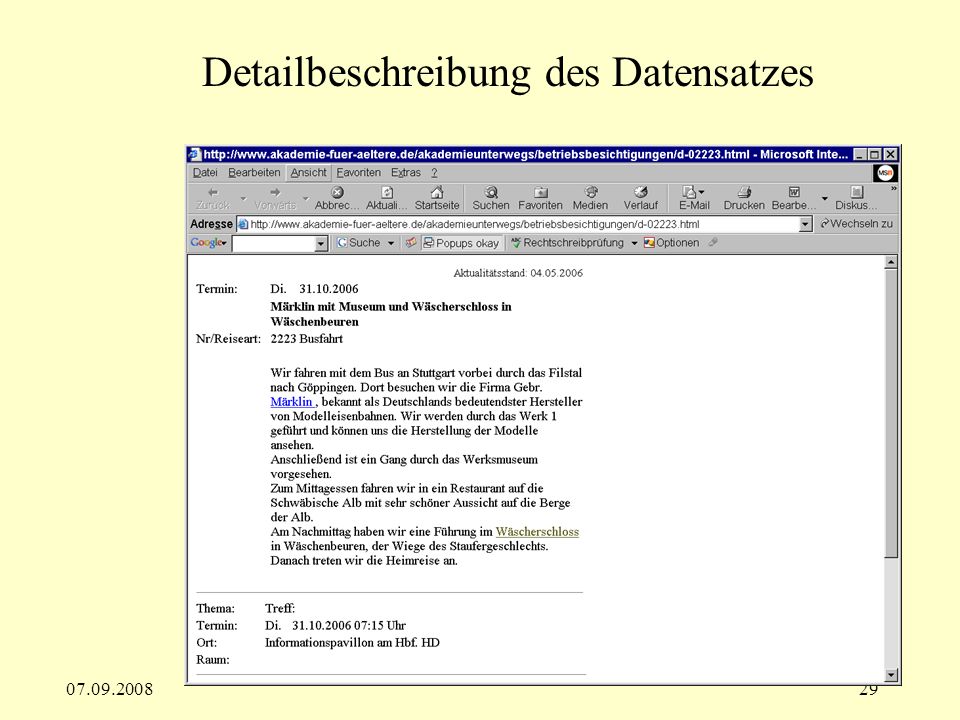960x720 pixels.
Task: Open the address bar URL dropdown
Action: [x=806, y=224]
